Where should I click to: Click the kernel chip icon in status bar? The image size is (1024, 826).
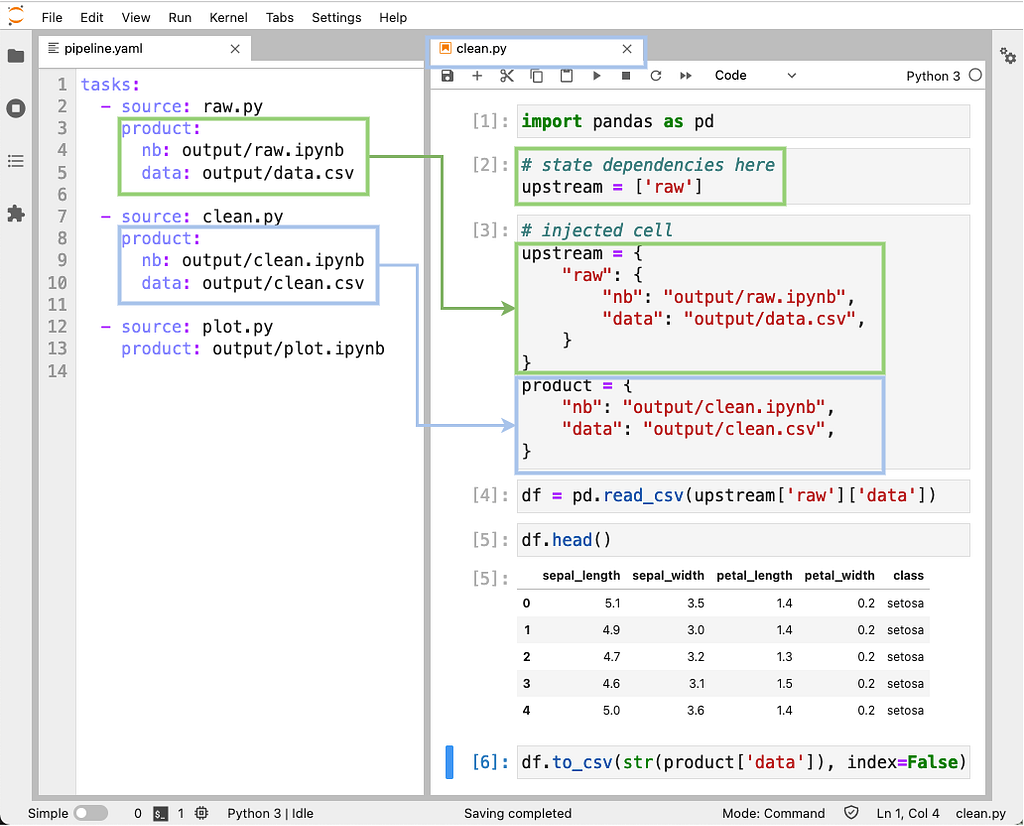(x=202, y=813)
